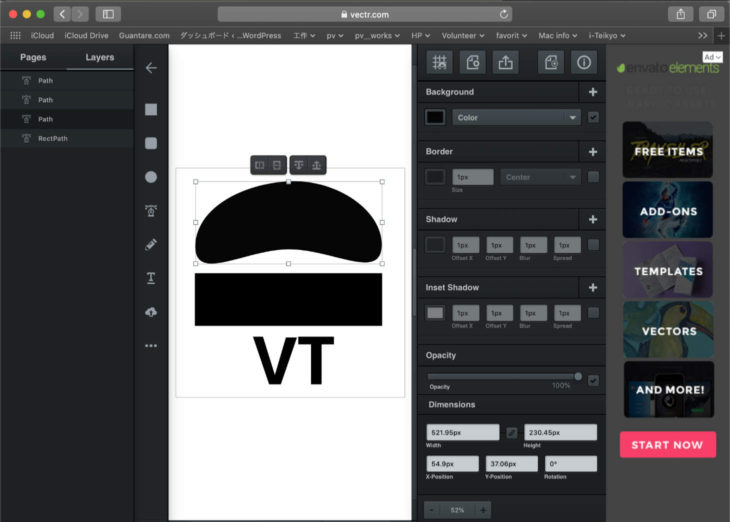The height and width of the screenshot is (522, 730).
Task: Click the START NOW ad button
Action: (x=667, y=445)
